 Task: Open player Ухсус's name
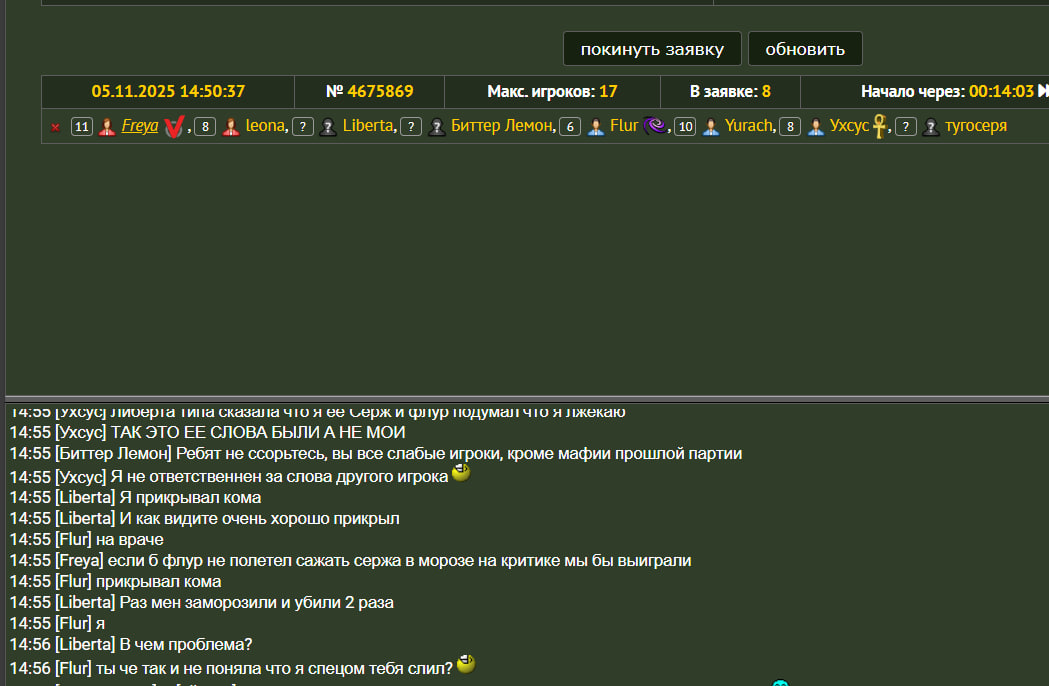[x=849, y=126]
